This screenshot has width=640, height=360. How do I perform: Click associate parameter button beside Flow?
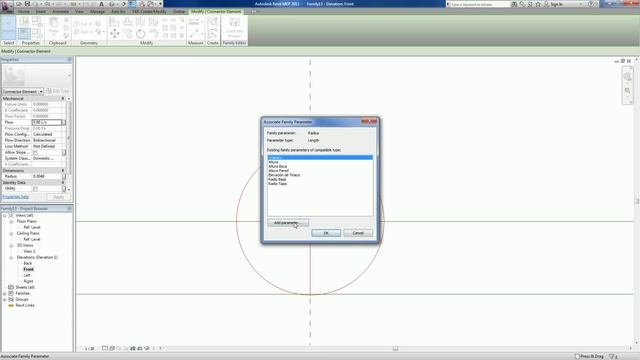point(64,122)
